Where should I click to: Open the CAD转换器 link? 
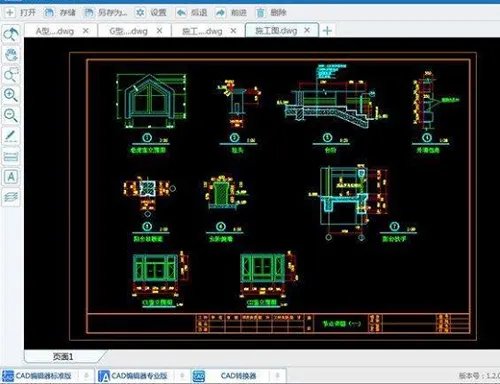pyautogui.click(x=238, y=376)
